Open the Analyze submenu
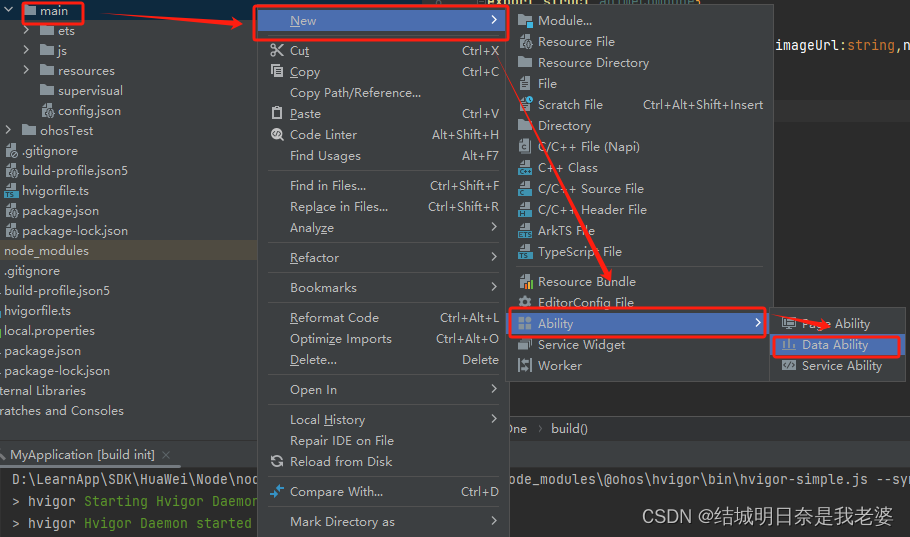This screenshot has width=910, height=537. (x=384, y=228)
